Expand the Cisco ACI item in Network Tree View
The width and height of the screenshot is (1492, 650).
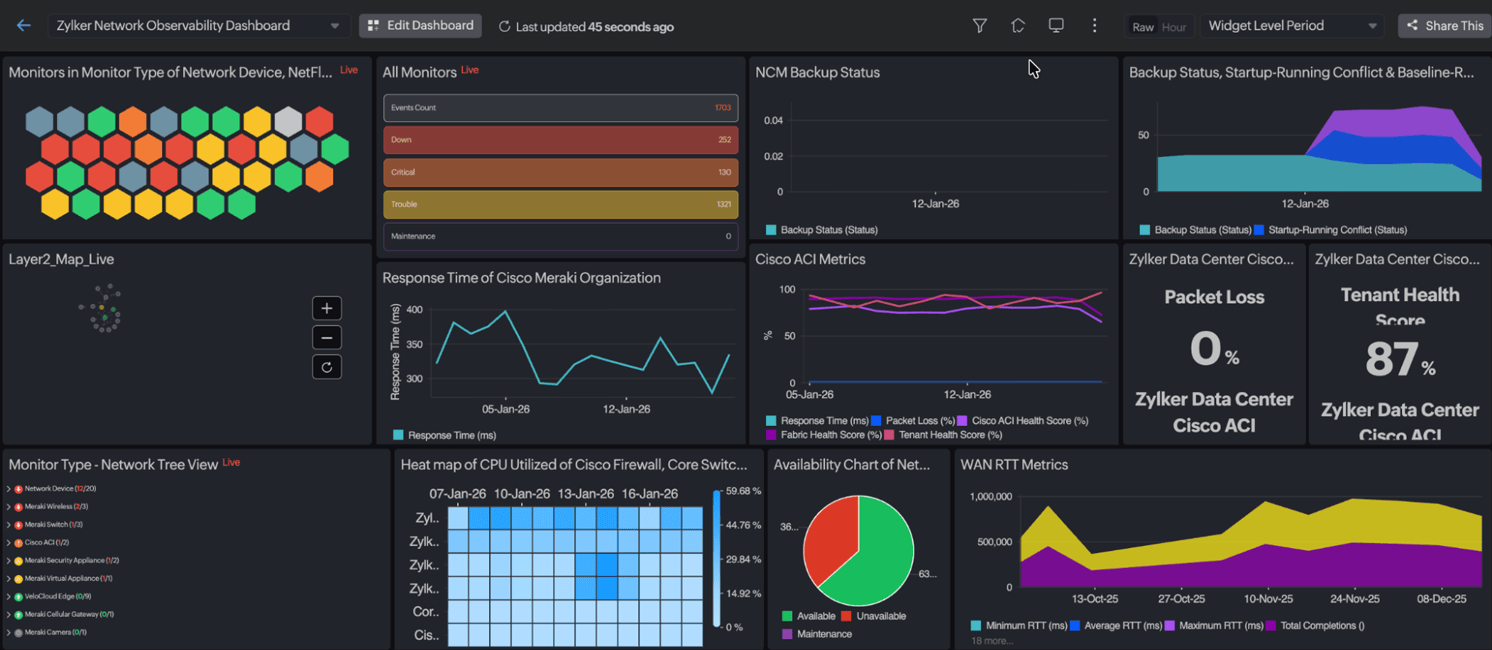(x=9, y=542)
